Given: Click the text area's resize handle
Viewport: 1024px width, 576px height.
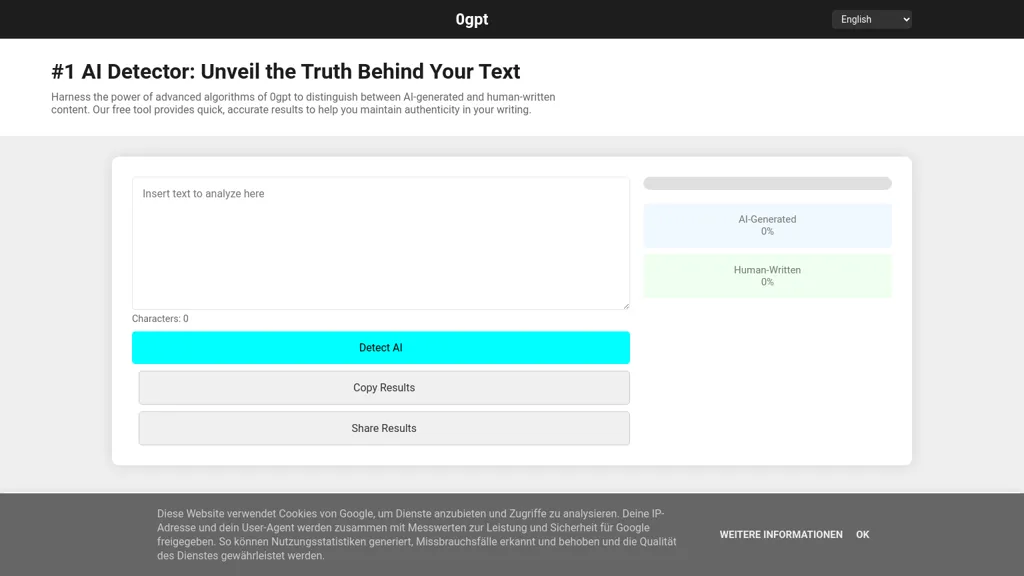Looking at the screenshot, I should click(625, 305).
